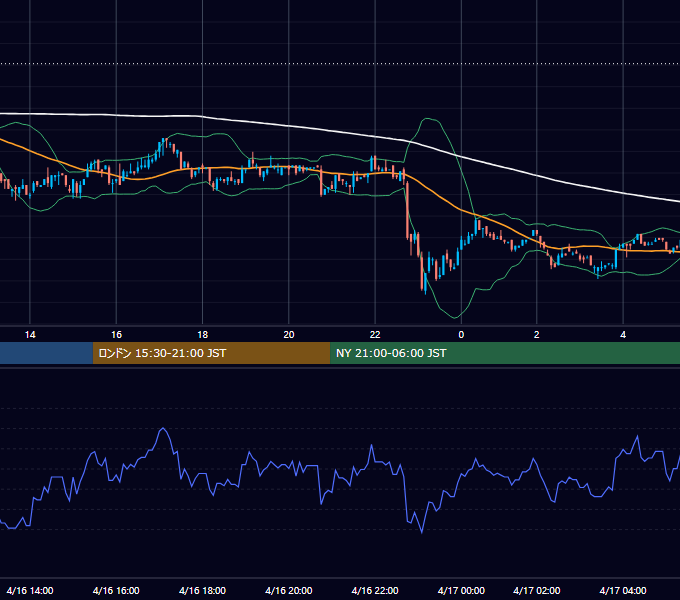The height and width of the screenshot is (600, 680).
Task: Click the 2 hour label on price chart axis
Action: point(536,335)
